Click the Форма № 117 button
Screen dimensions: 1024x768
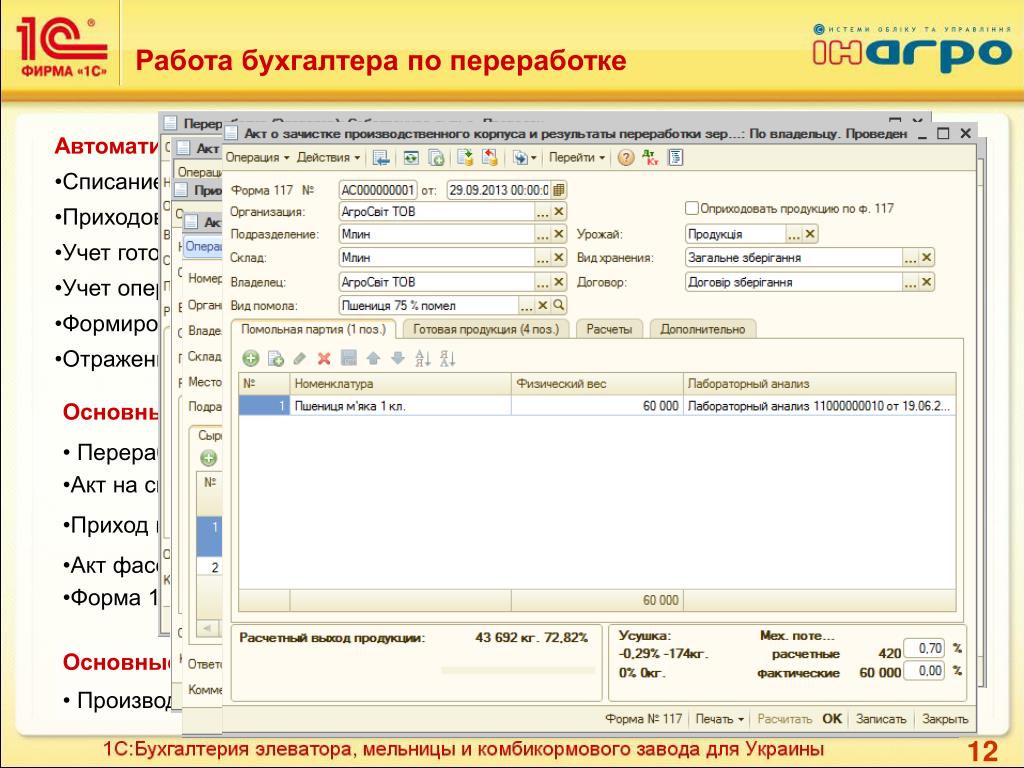[x=643, y=718]
